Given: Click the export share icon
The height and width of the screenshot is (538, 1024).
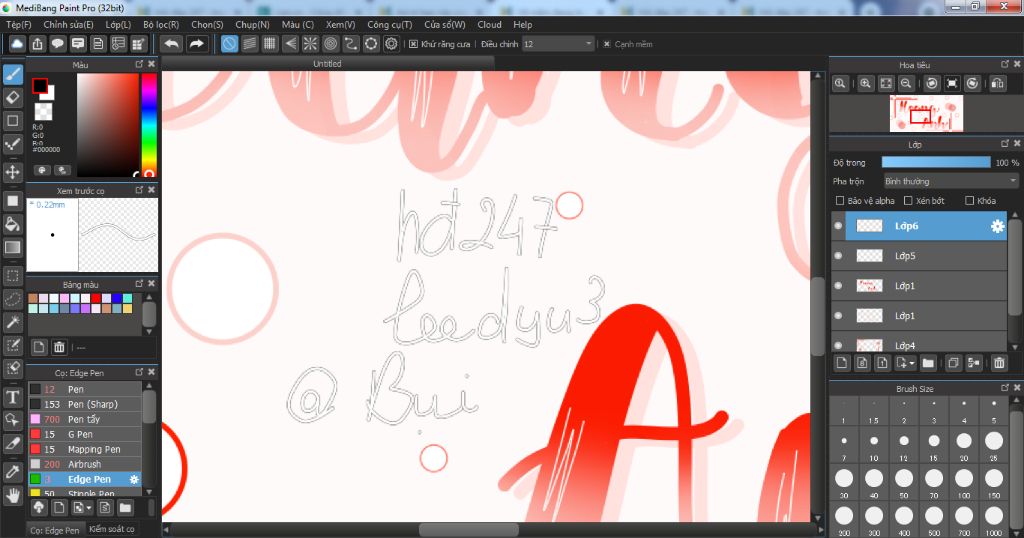Looking at the screenshot, I should coord(37,44).
